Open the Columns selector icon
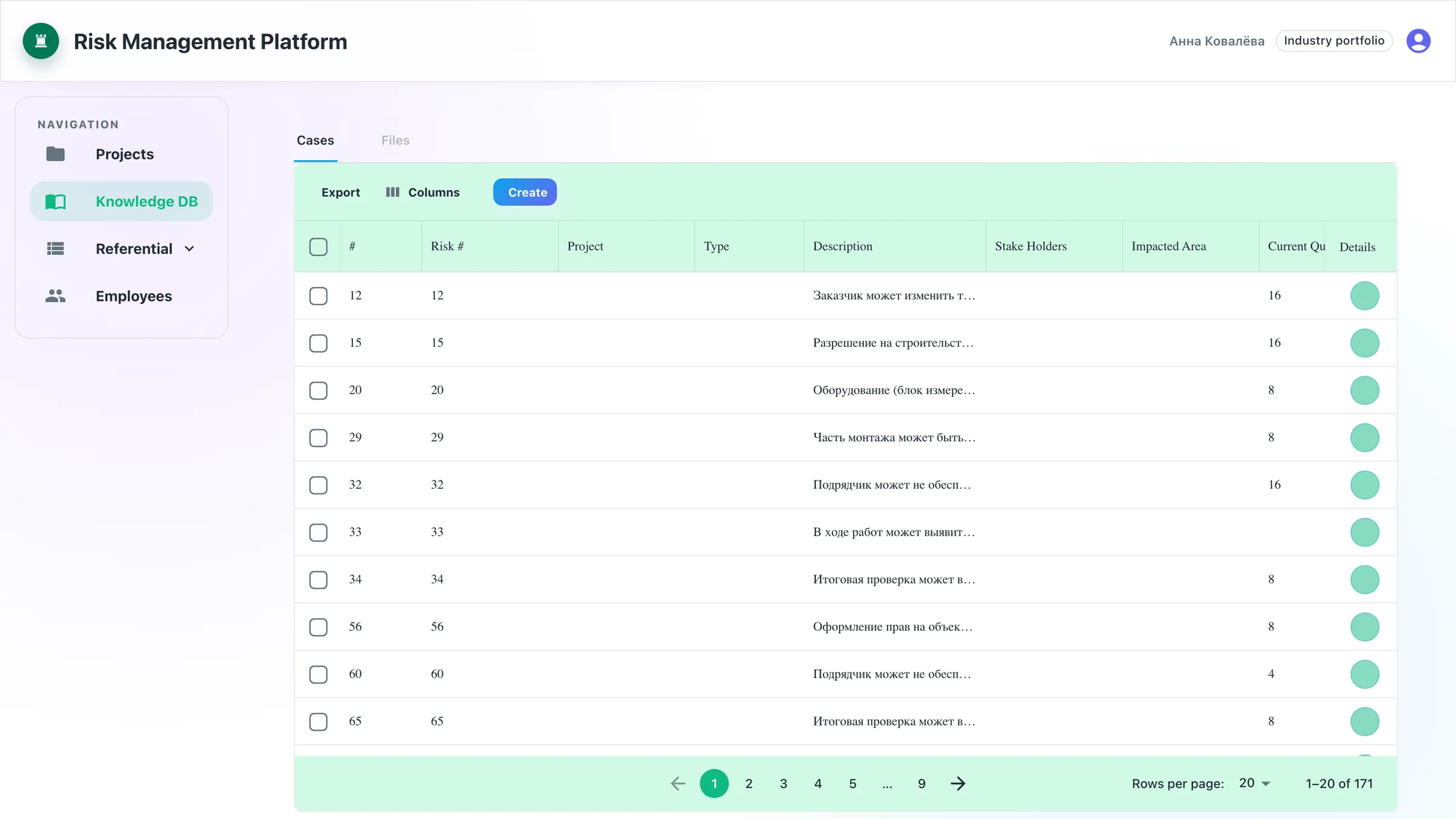 click(393, 192)
